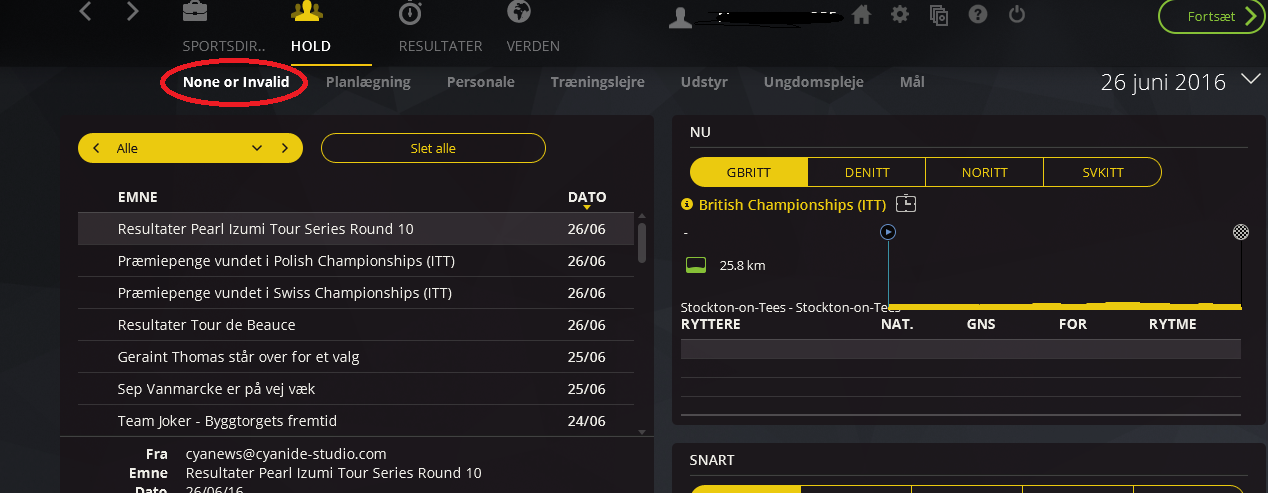Go to the home screen icon
1268x493 pixels.
pos(862,15)
